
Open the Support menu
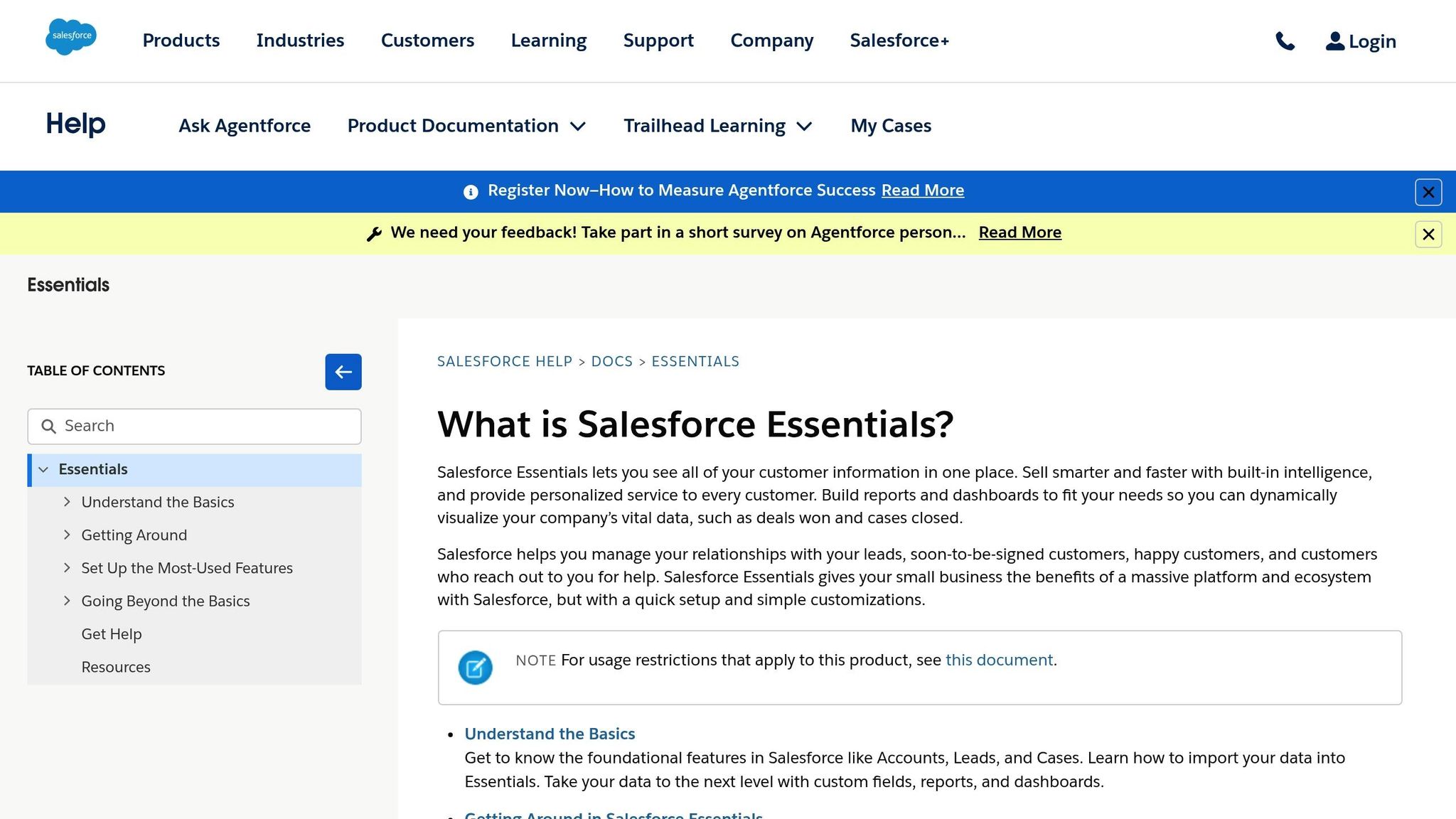click(658, 41)
